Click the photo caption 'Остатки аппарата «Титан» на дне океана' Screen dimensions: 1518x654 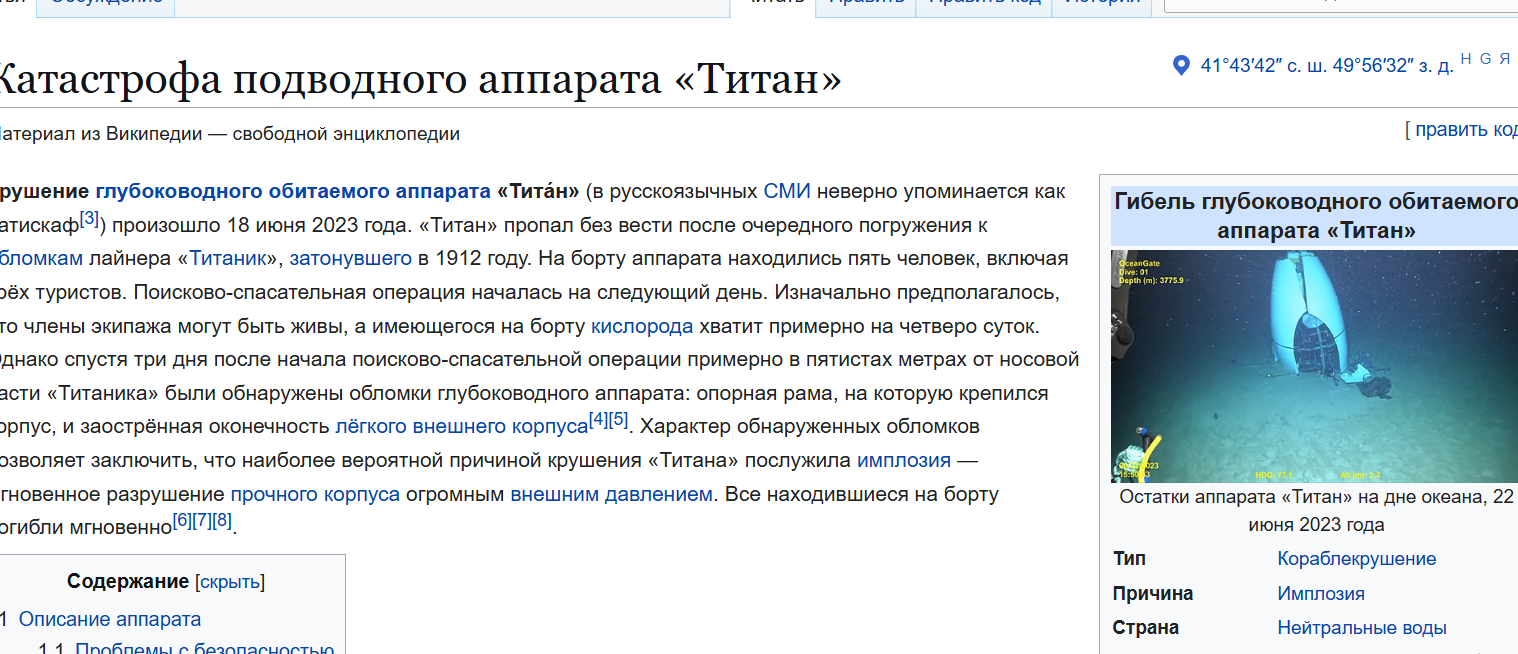click(1316, 511)
